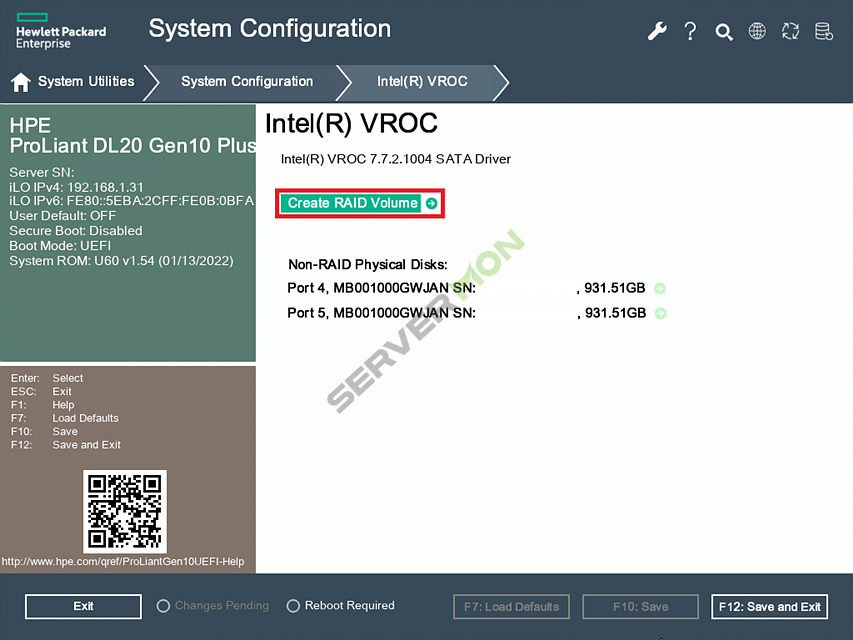
Task: Select the globe language icon
Action: [x=757, y=31]
